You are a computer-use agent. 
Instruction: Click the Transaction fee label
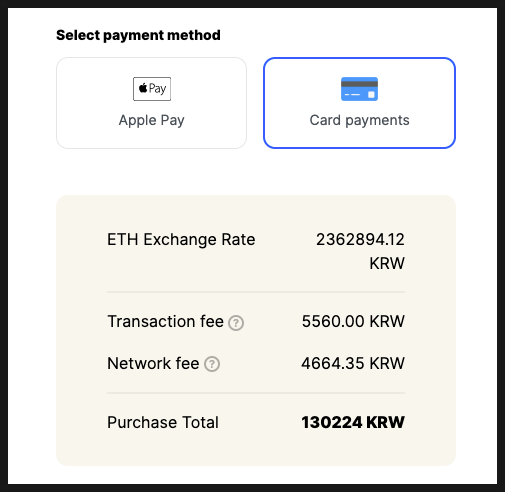tap(165, 322)
